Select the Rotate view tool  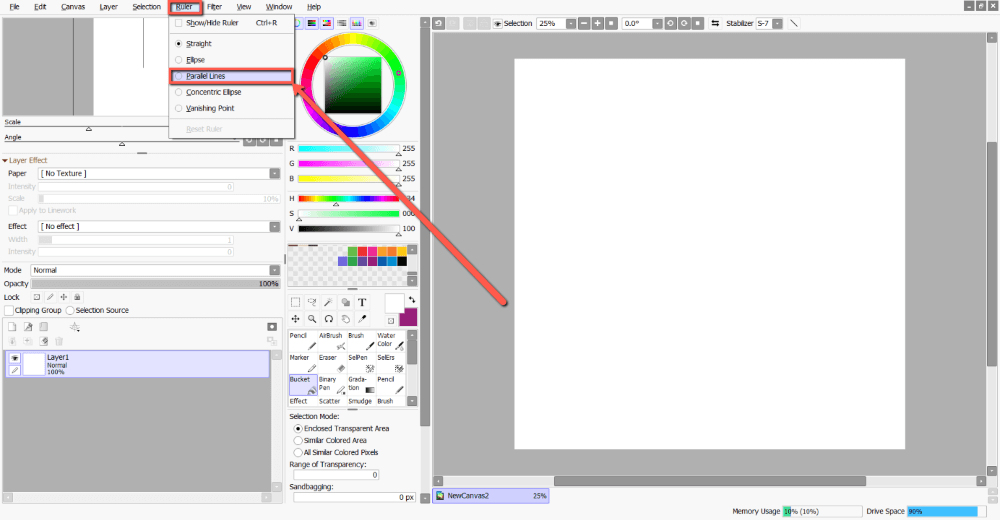point(328,318)
